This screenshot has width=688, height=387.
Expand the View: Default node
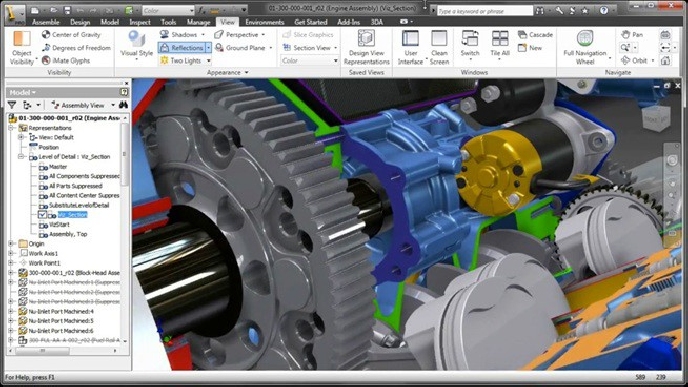[x=21, y=137]
